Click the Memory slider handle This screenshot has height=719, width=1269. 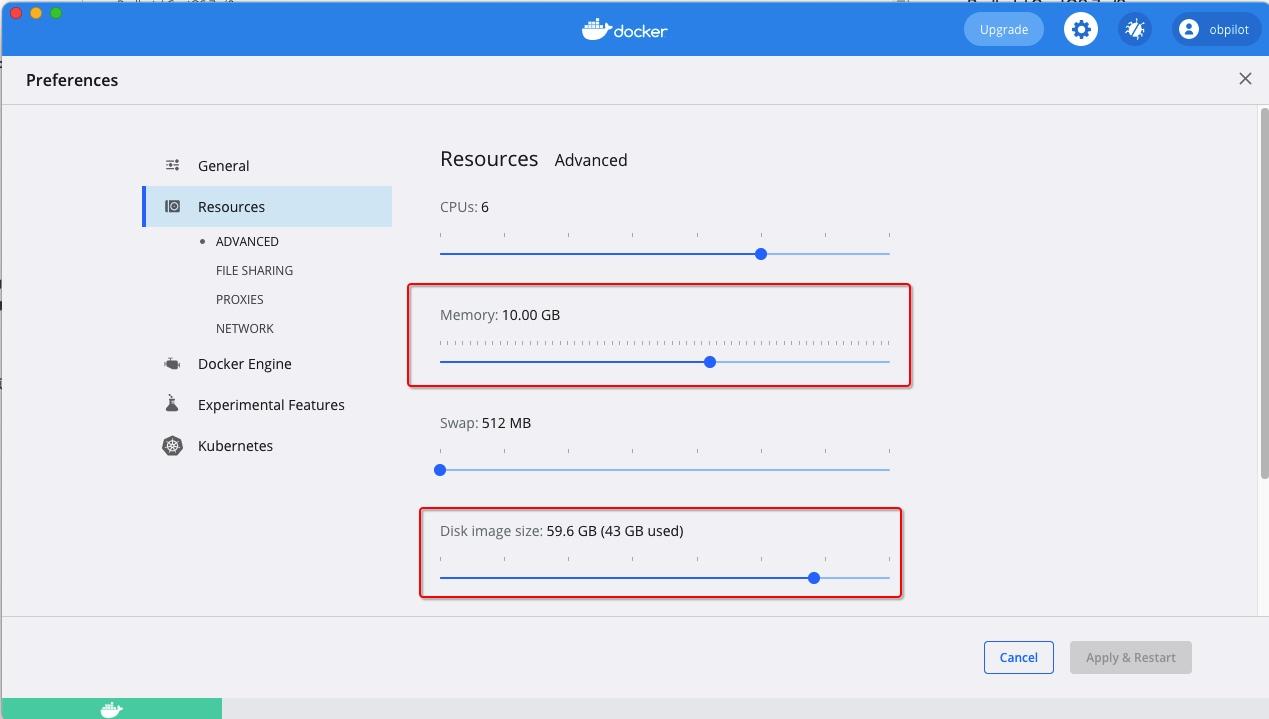(710, 362)
